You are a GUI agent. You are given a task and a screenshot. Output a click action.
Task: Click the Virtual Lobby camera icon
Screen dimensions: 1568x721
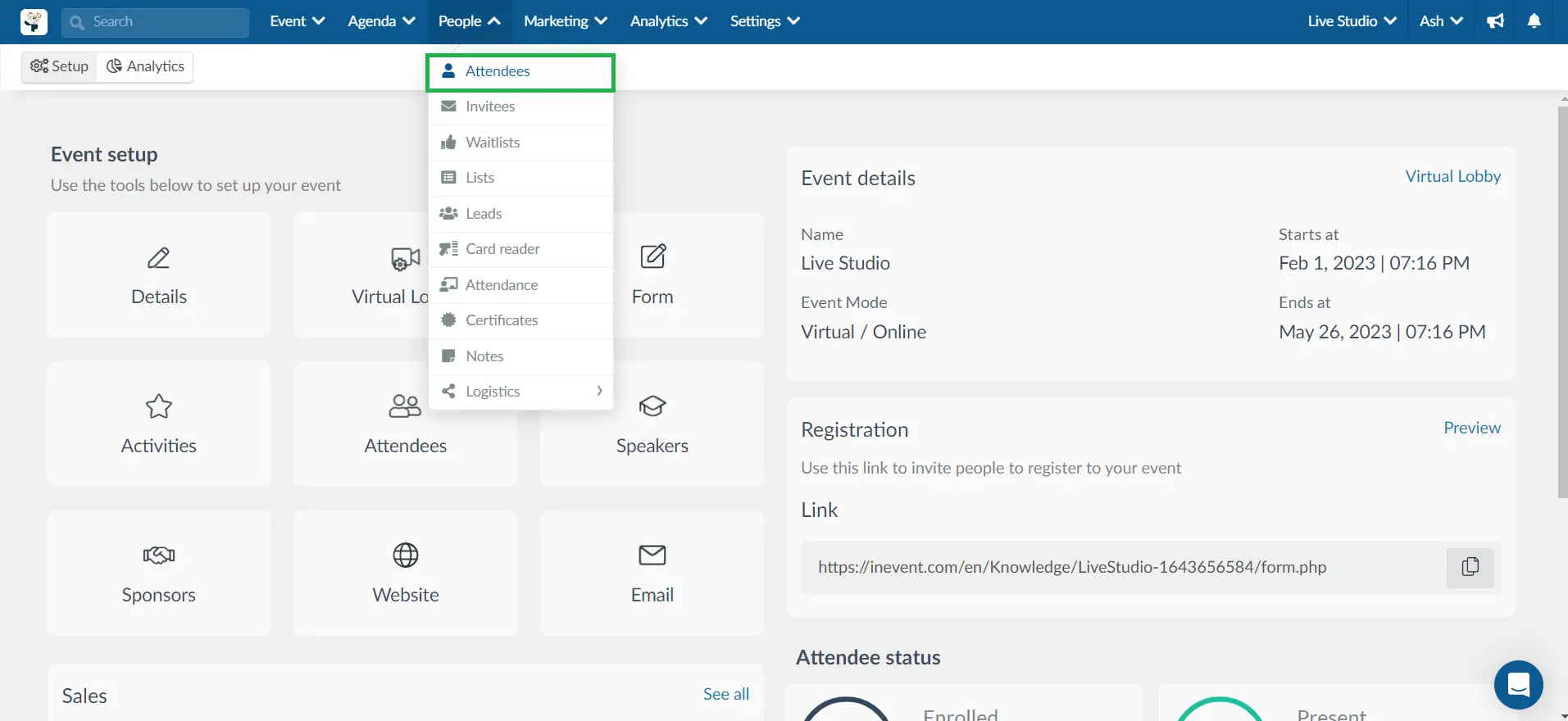[x=406, y=259]
